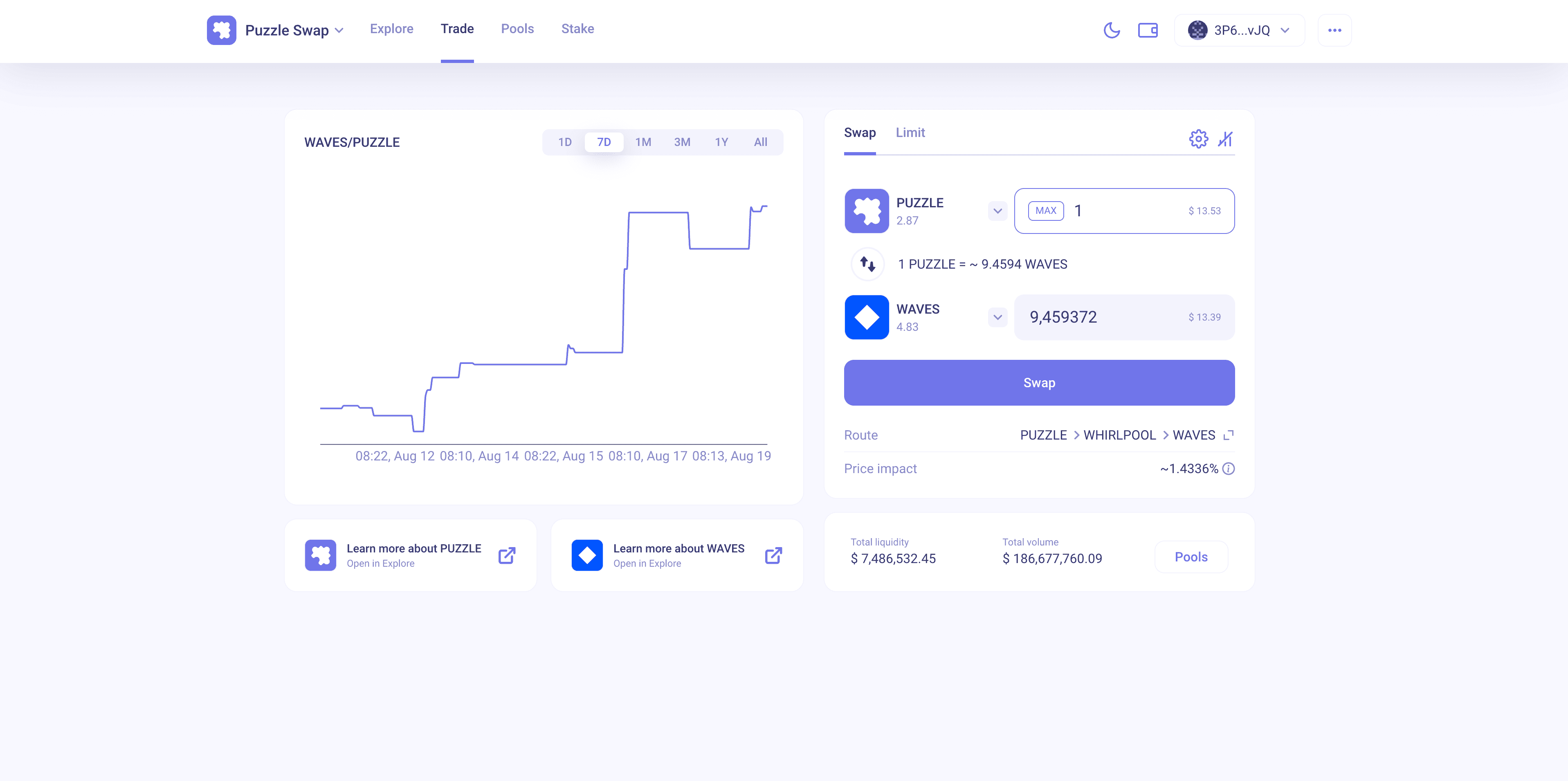Viewport: 1568px width, 781px height.
Task: Go to the Explore page
Action: click(x=391, y=29)
